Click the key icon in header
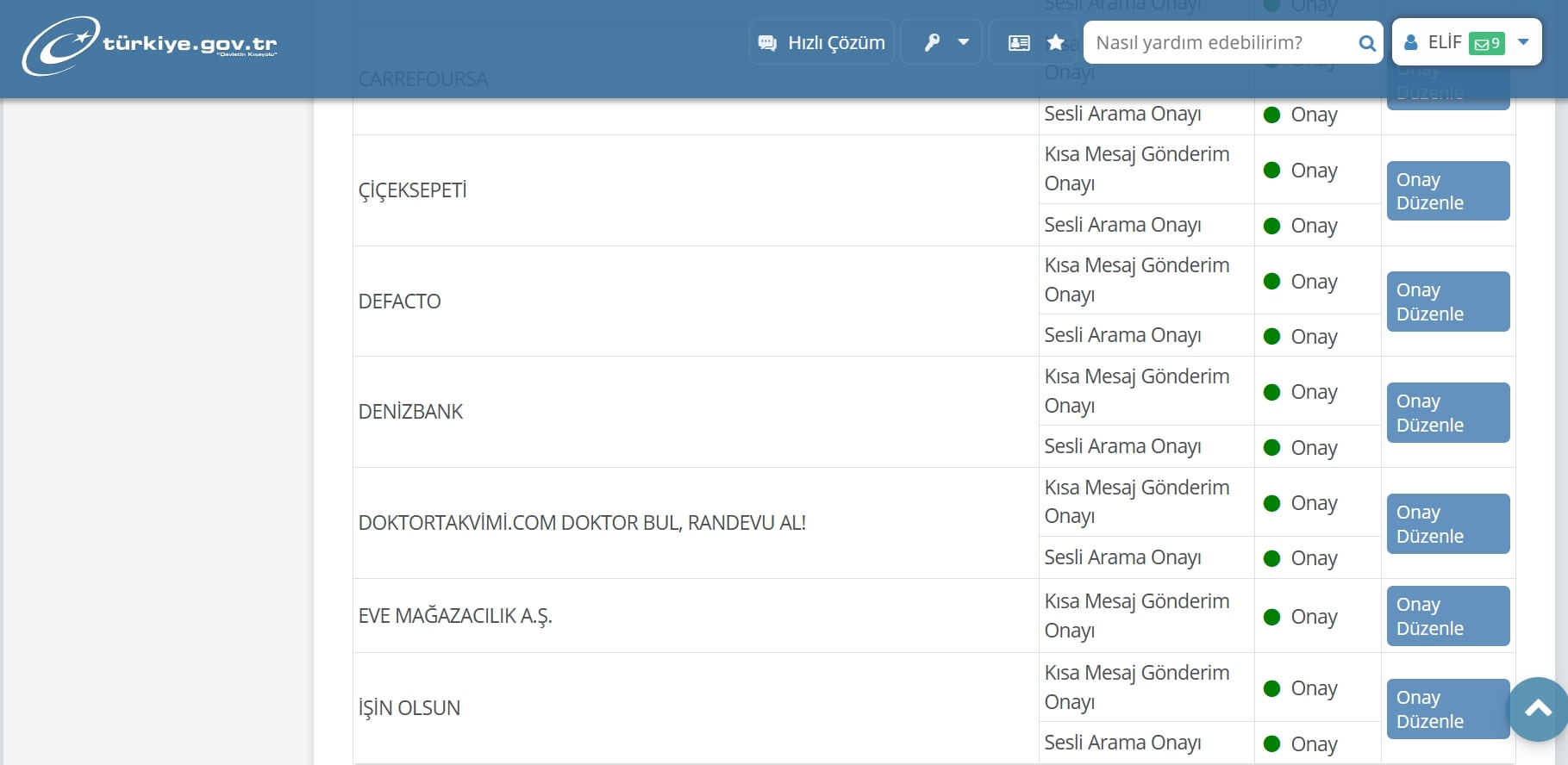The image size is (1568, 765). click(932, 42)
